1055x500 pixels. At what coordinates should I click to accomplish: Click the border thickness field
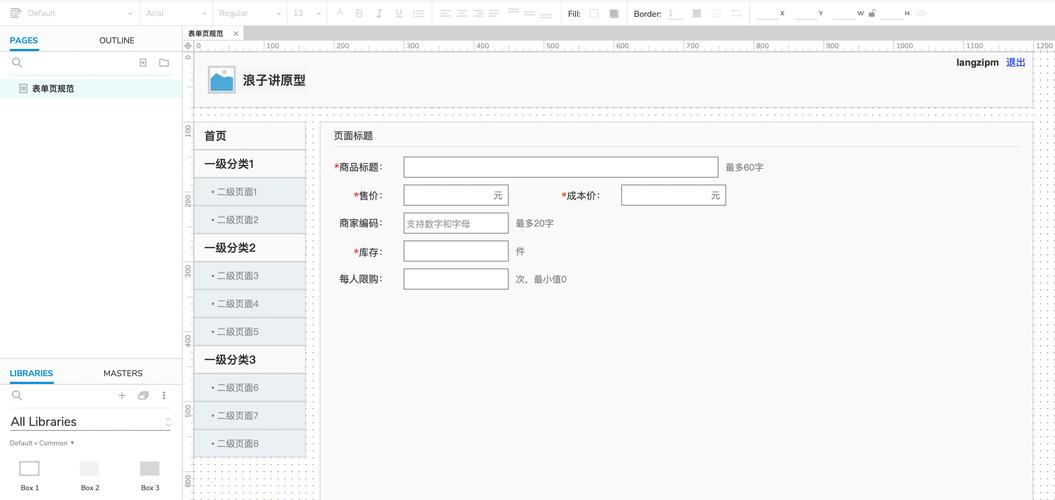(x=675, y=13)
